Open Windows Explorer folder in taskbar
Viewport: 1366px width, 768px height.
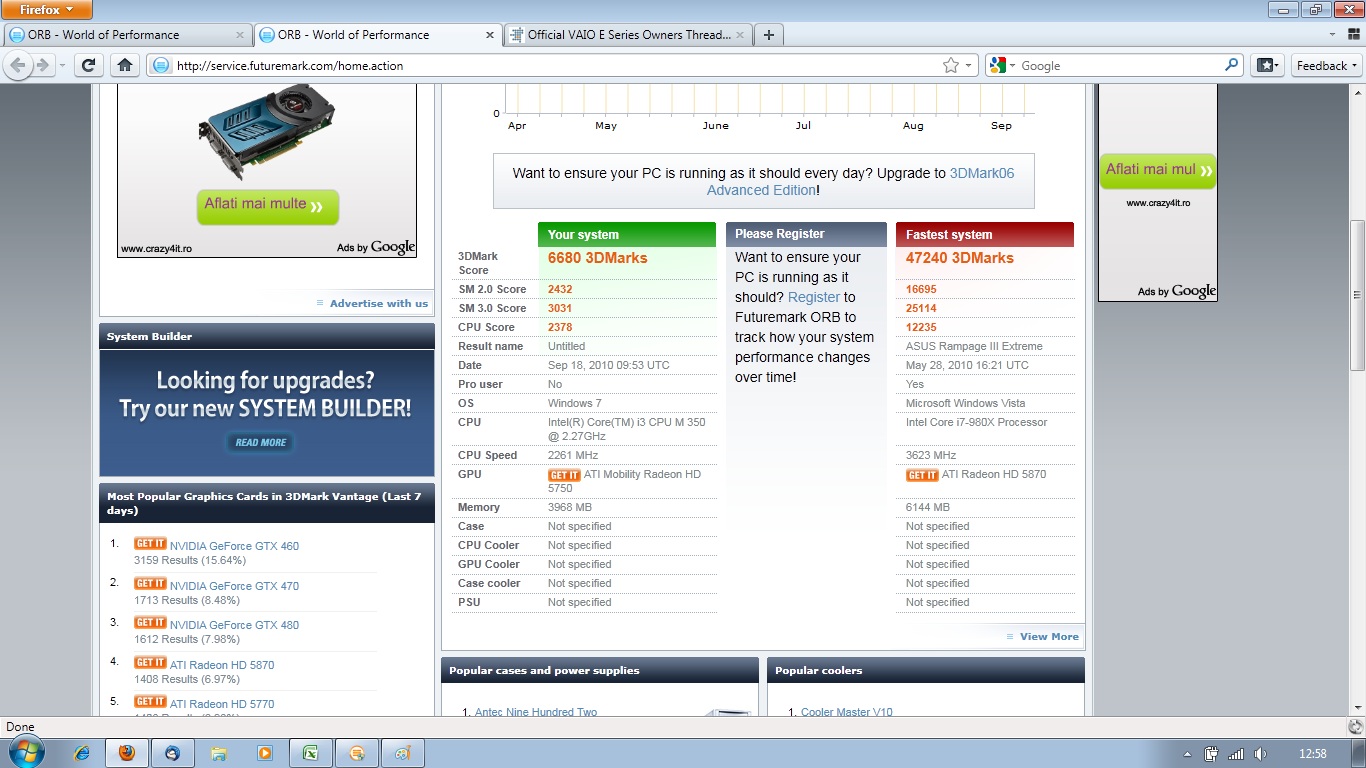[219, 753]
